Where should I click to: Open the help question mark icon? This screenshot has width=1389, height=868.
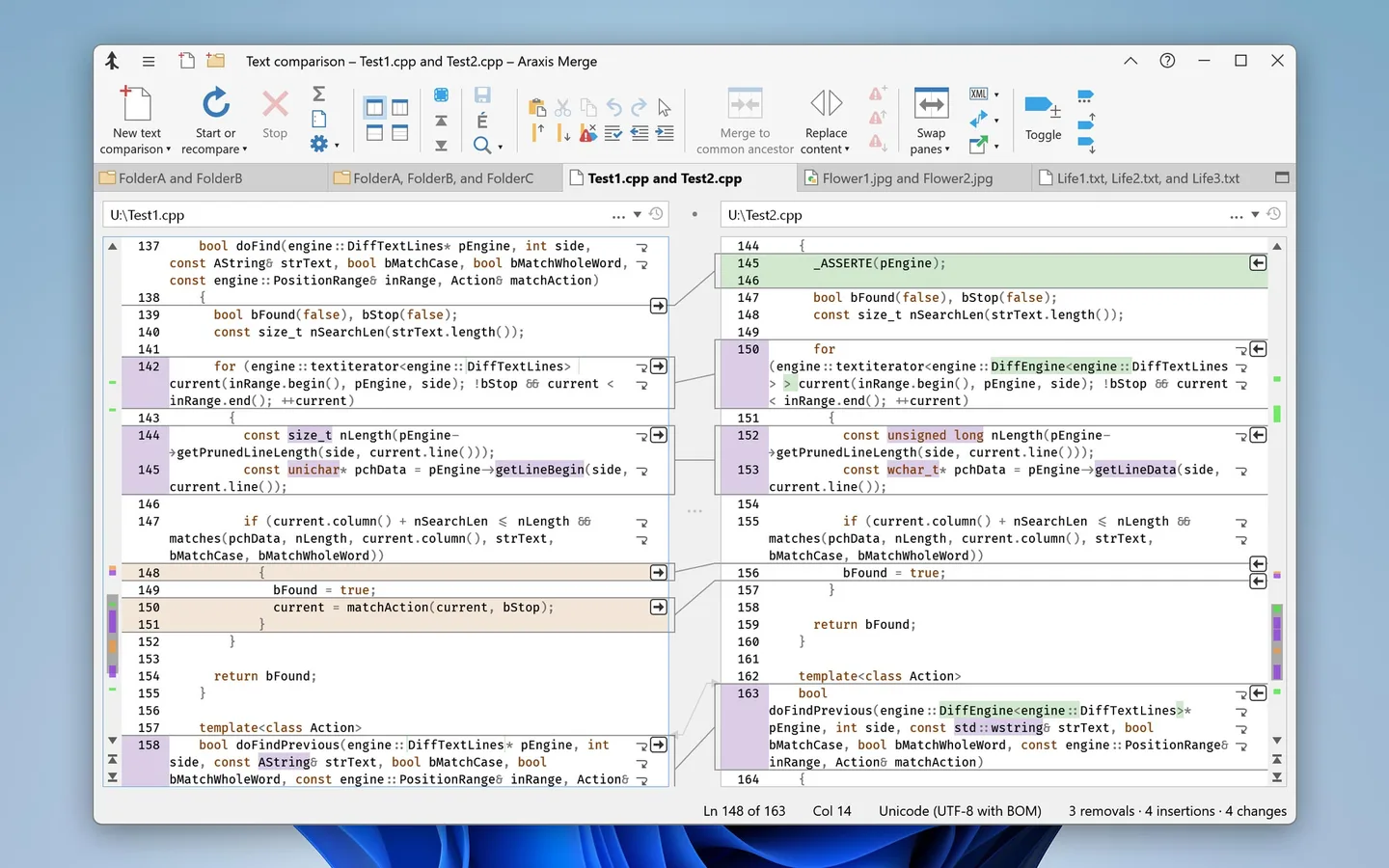click(1167, 61)
